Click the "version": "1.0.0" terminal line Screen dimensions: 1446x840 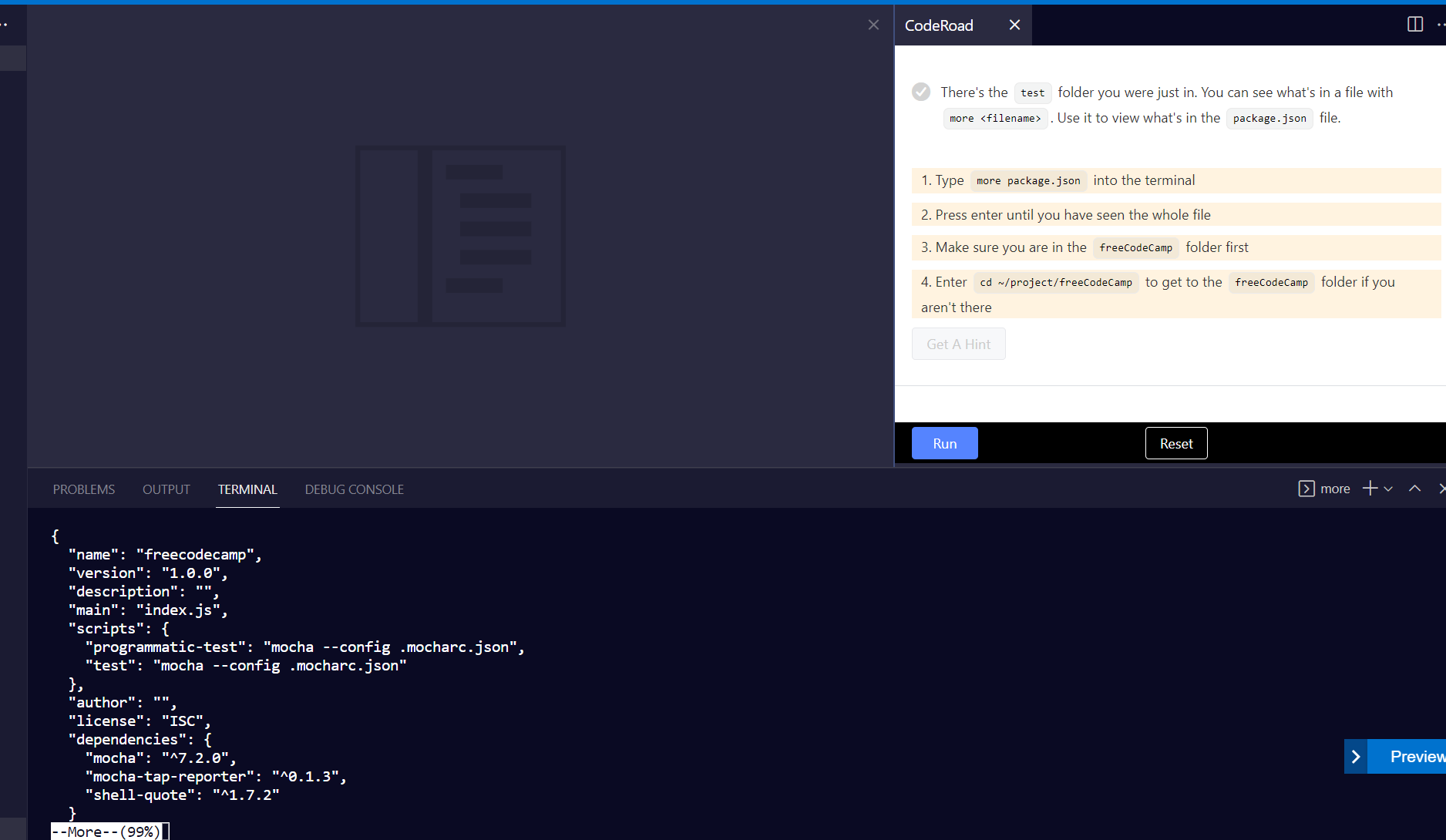pos(148,573)
